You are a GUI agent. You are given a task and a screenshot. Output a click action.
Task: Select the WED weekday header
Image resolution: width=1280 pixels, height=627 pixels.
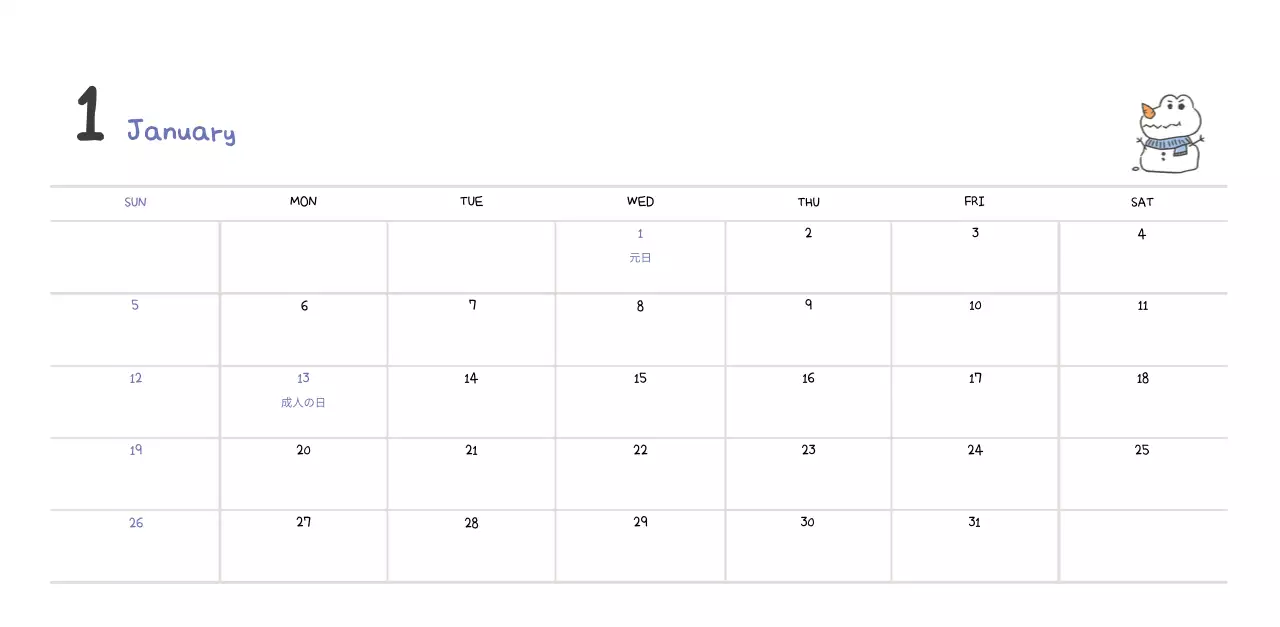[640, 202]
